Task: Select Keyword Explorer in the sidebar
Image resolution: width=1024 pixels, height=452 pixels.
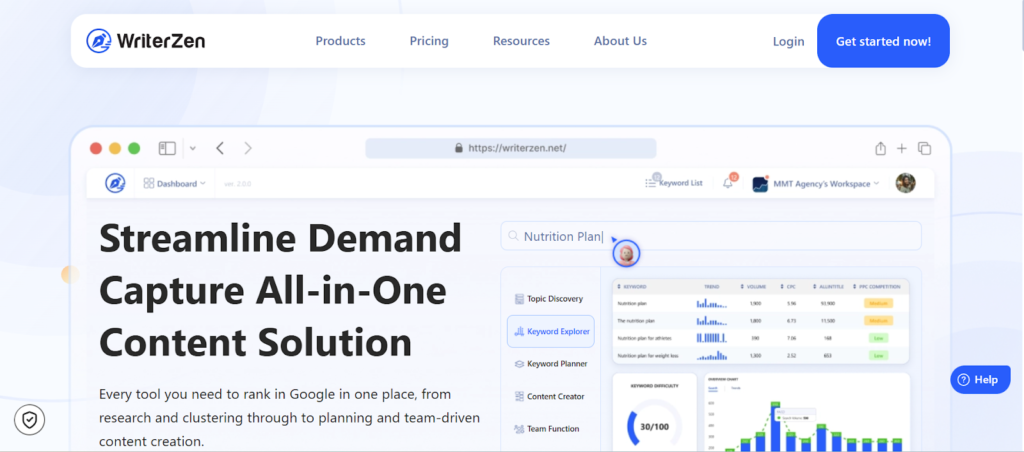Action: (551, 331)
